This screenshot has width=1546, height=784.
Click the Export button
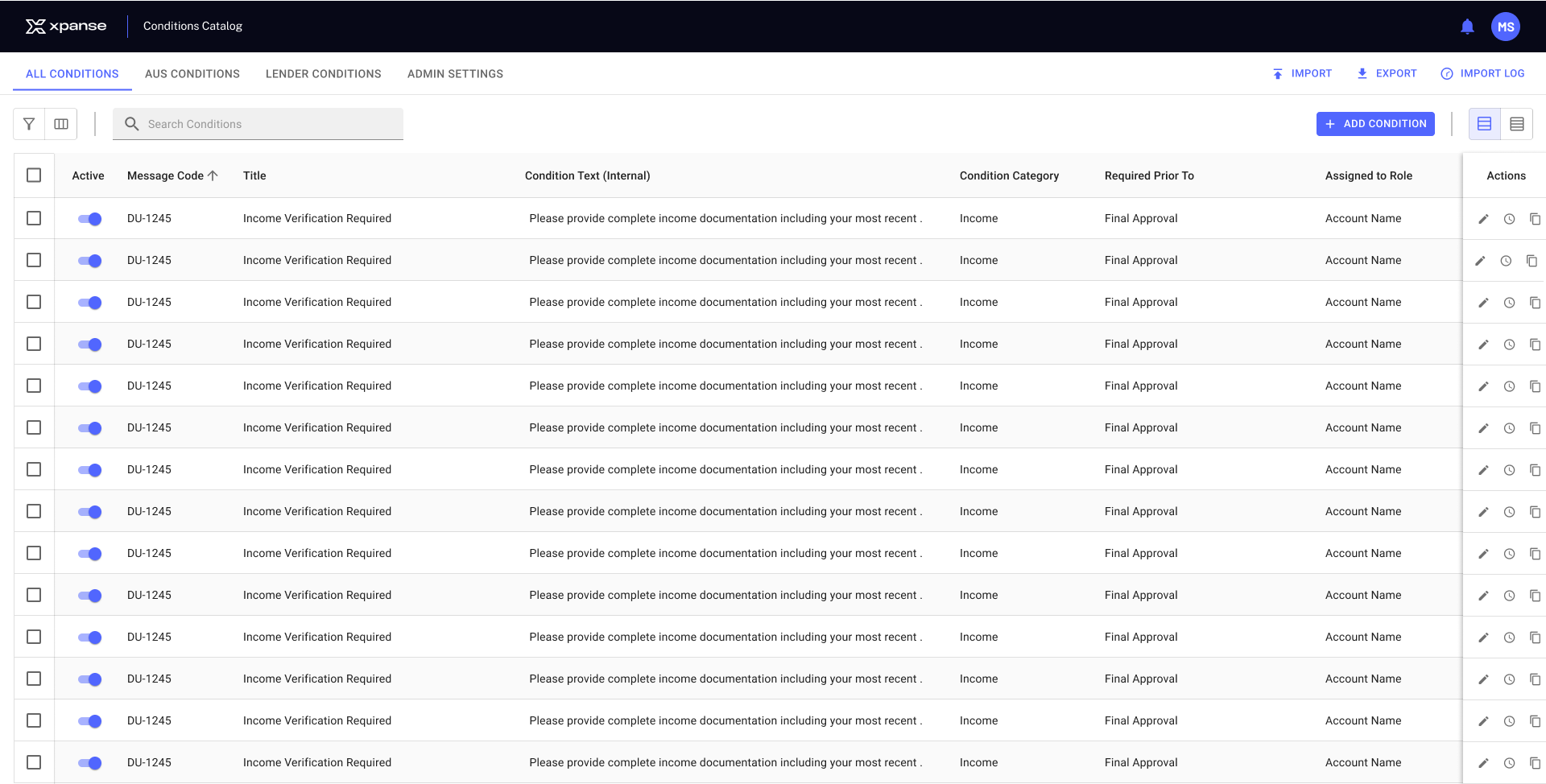pos(1387,73)
